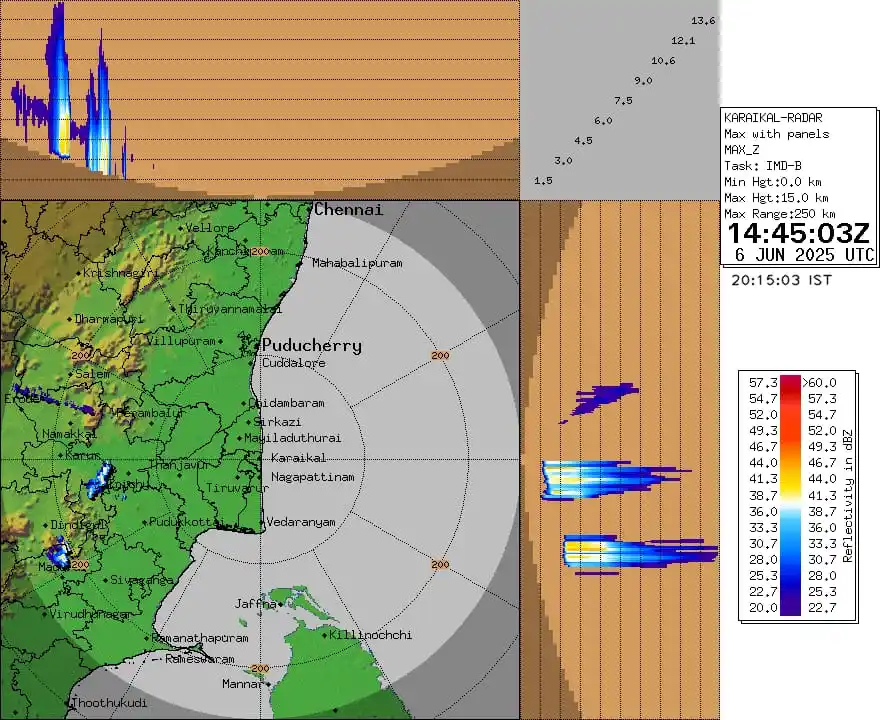Select the Thanjavur label
This screenshot has height=720, width=880.
[178, 465]
